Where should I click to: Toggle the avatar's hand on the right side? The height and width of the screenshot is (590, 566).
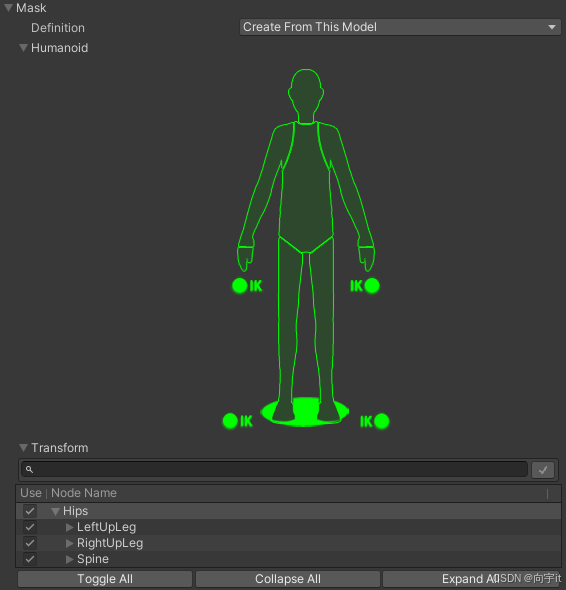[x=366, y=259]
